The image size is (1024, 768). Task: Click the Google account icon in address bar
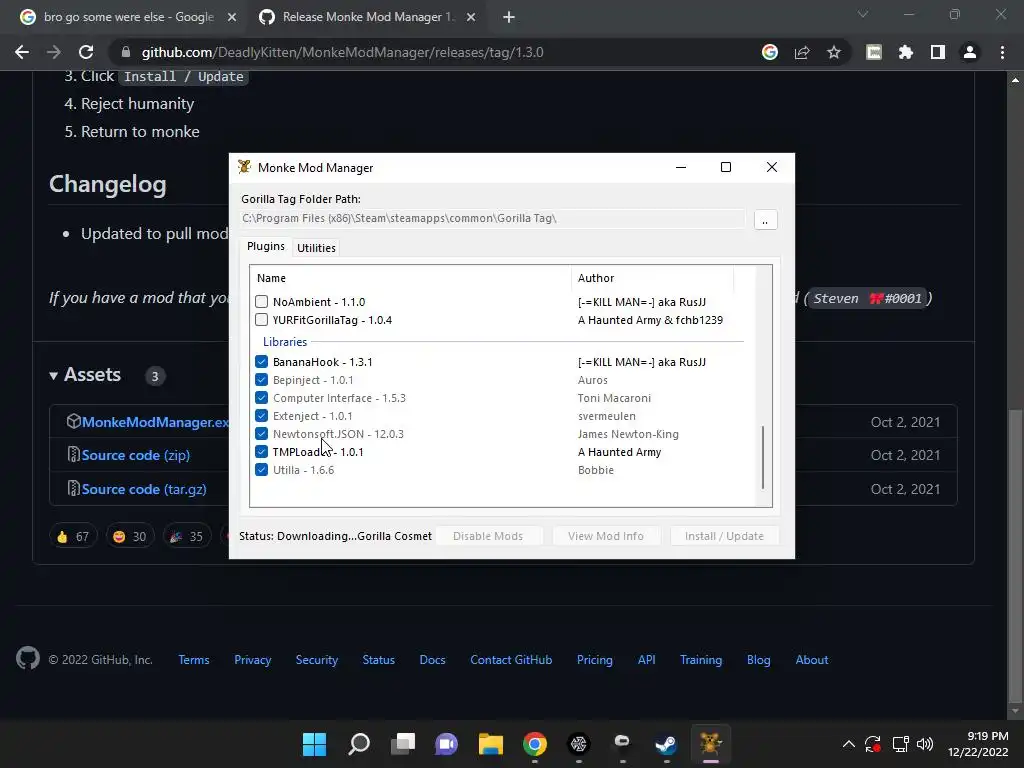(770, 52)
